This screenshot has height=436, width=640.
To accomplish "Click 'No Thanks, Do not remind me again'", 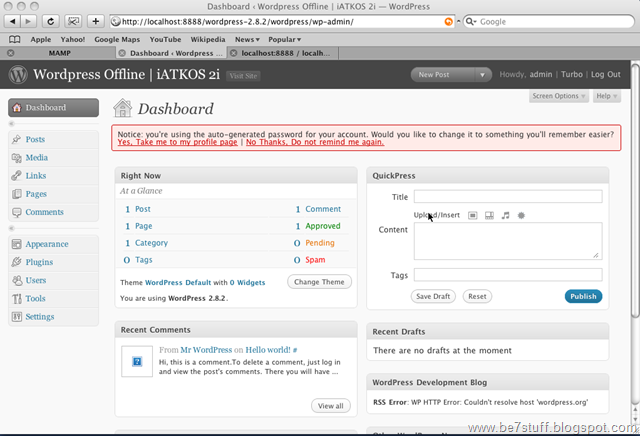I will 315,142.
